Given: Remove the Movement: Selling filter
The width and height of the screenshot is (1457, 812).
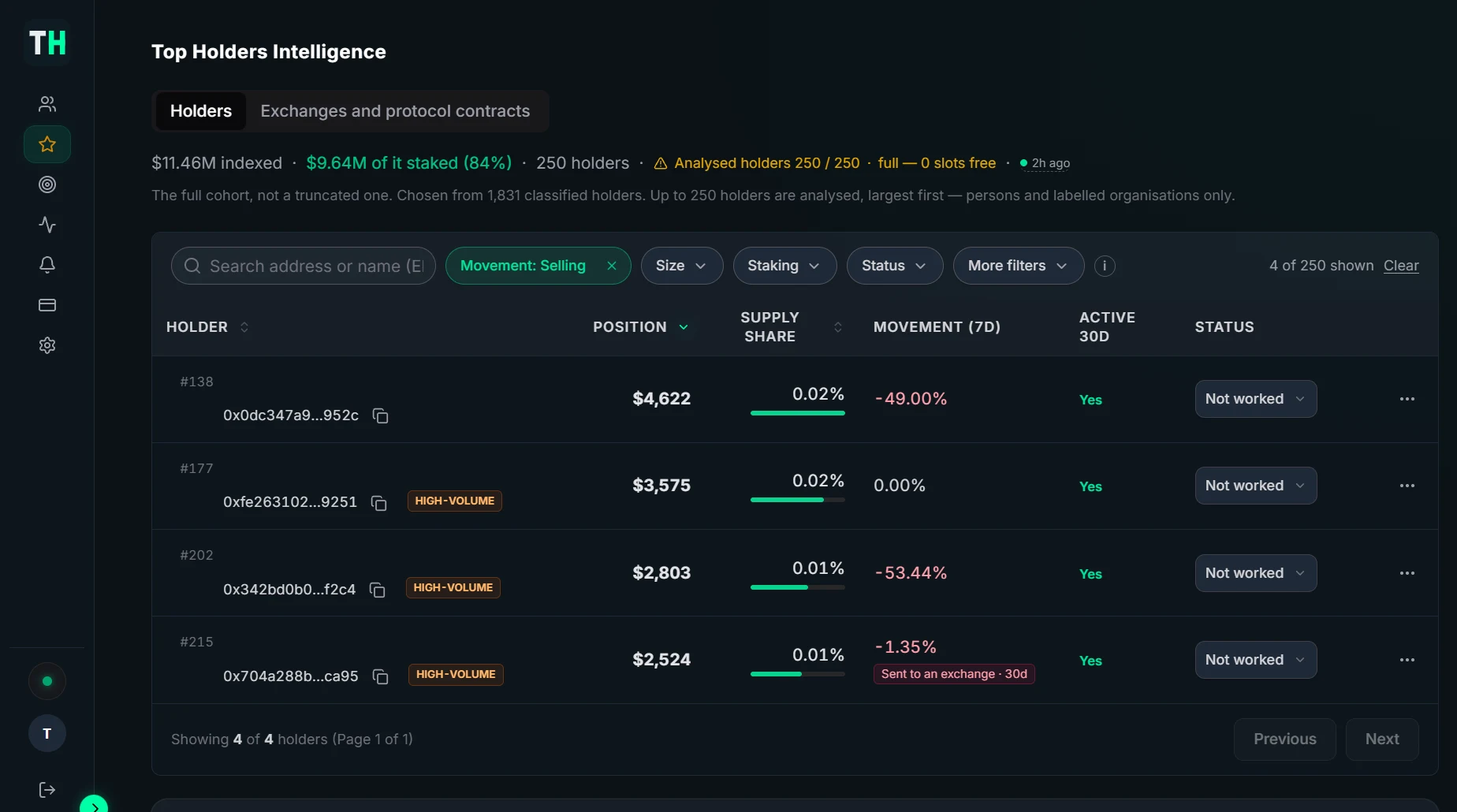Looking at the screenshot, I should point(612,266).
